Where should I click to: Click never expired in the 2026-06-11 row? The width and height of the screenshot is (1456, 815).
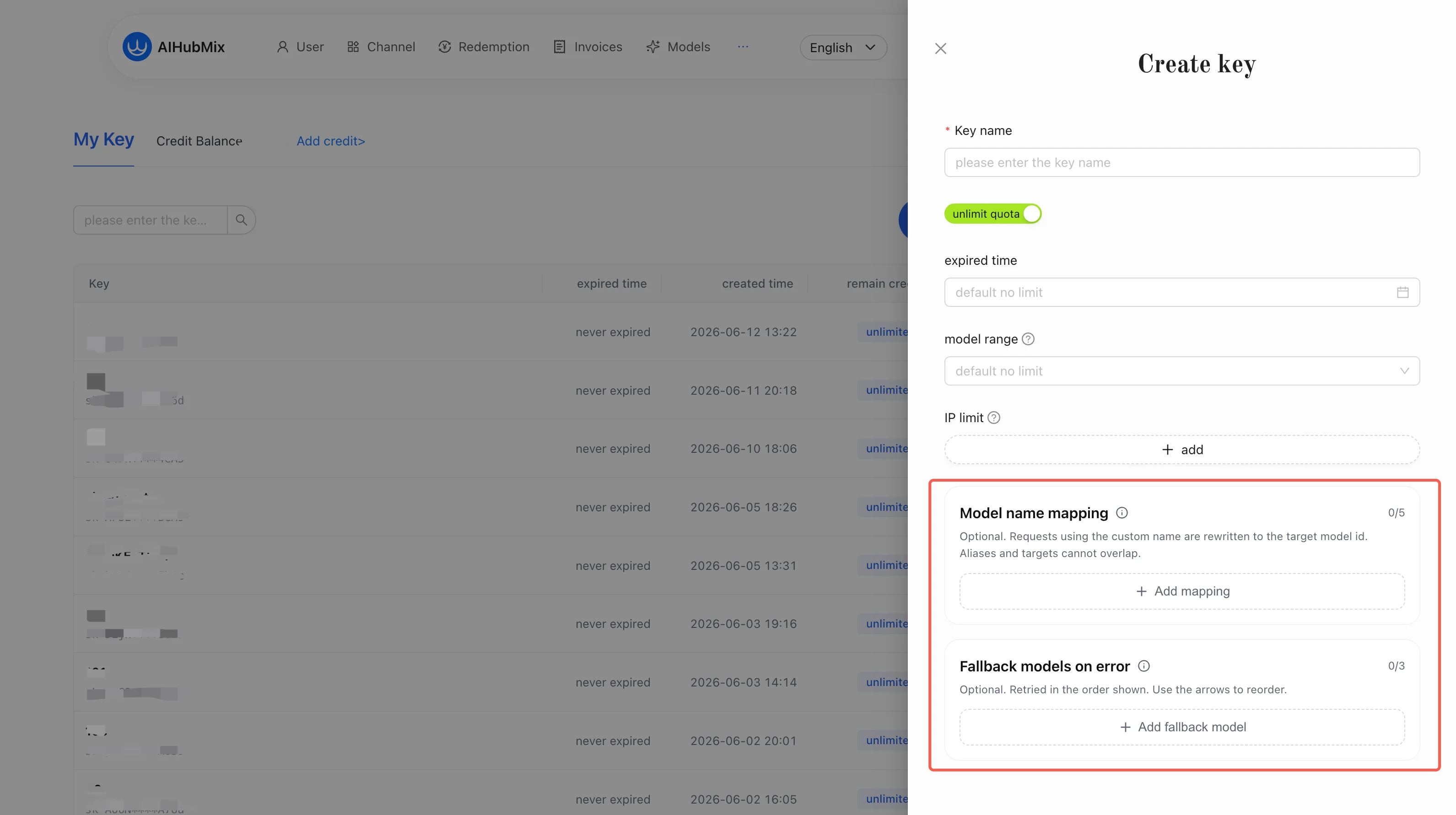pyautogui.click(x=613, y=390)
